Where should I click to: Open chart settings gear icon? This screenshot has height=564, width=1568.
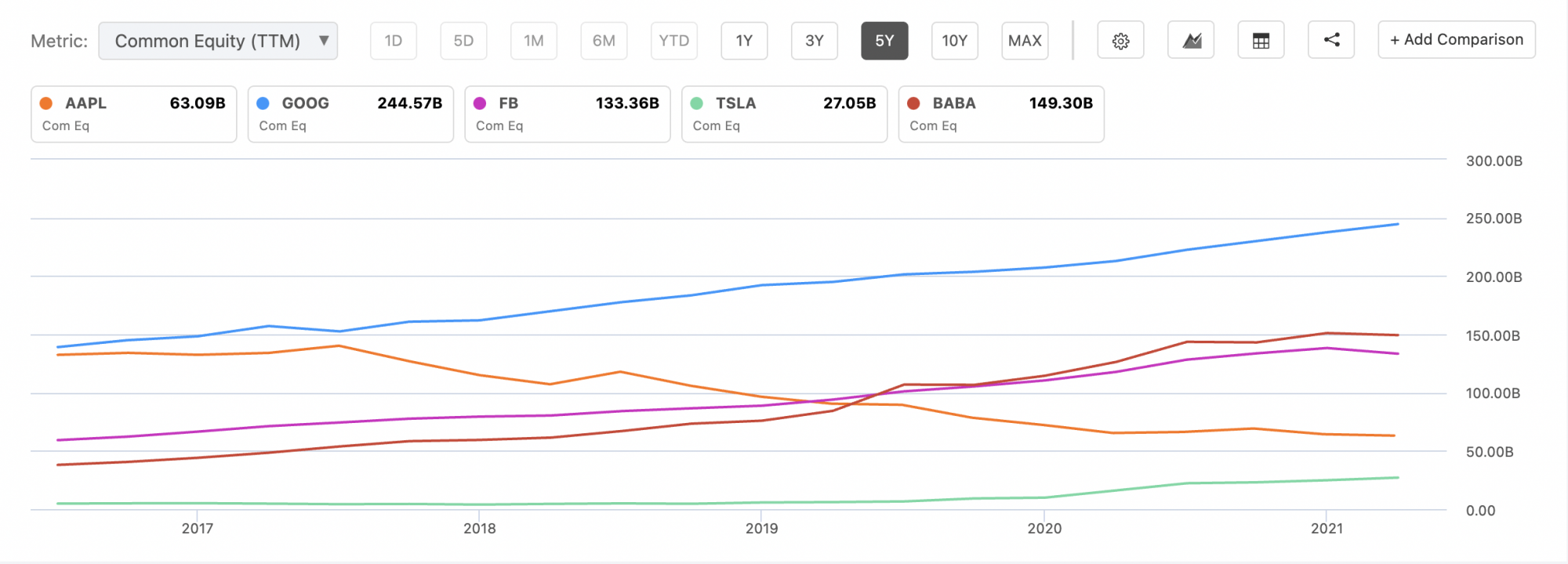(1120, 41)
